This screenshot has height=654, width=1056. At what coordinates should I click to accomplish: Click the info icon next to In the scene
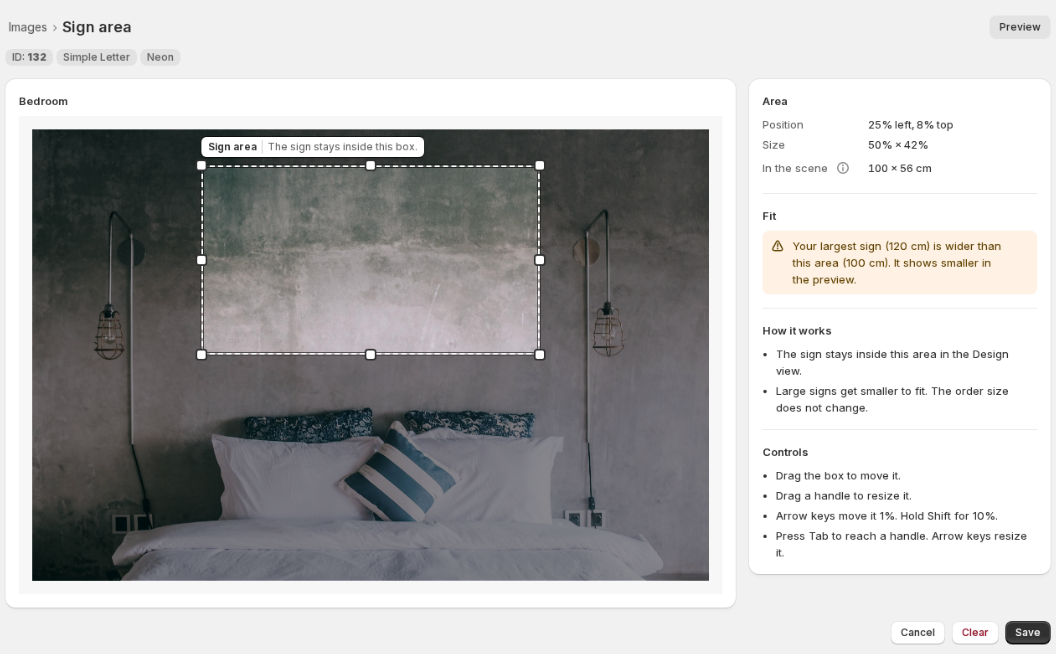[x=843, y=168]
